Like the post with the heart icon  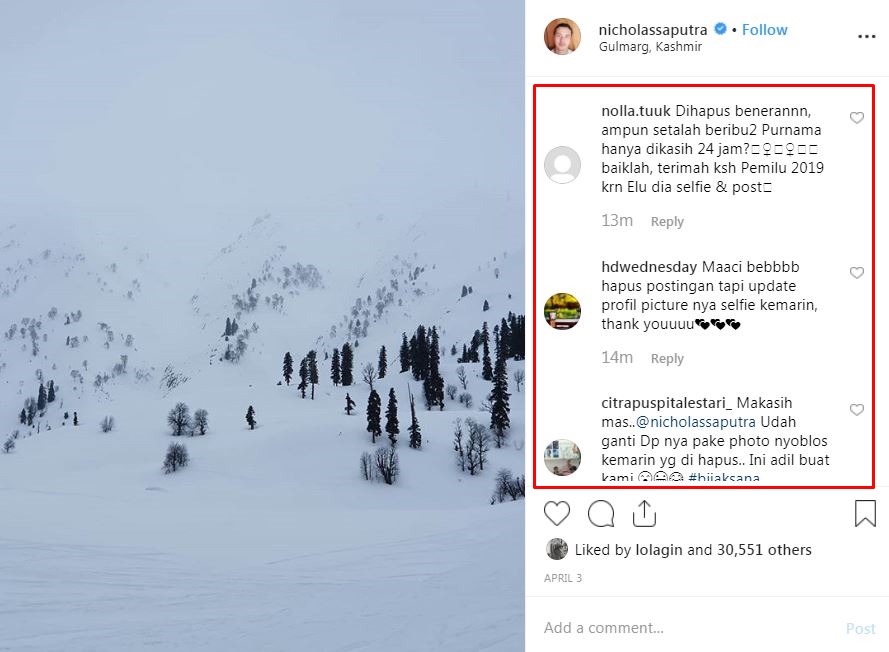[x=557, y=514]
